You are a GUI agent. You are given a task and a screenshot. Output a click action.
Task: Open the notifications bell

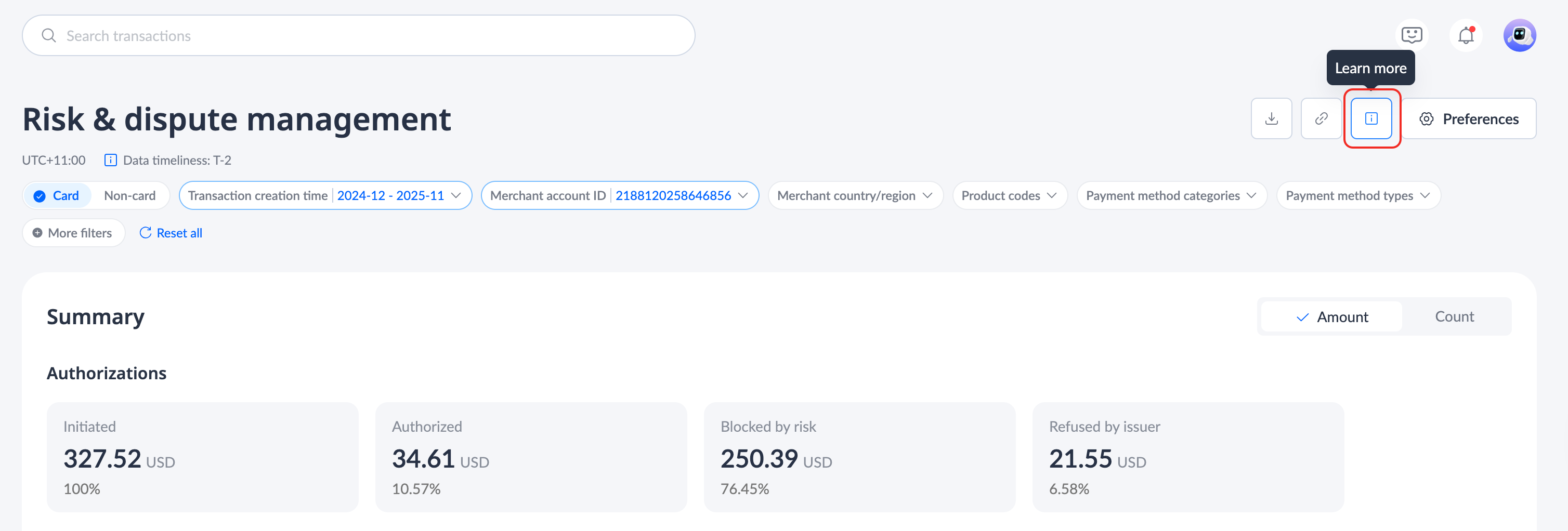tap(1466, 36)
